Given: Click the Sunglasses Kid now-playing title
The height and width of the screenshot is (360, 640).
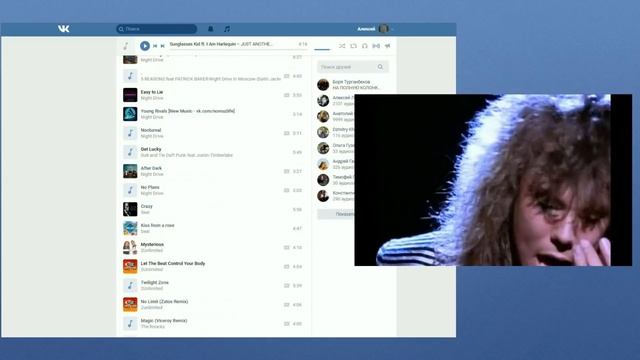Looking at the screenshot, I should pos(221,44).
